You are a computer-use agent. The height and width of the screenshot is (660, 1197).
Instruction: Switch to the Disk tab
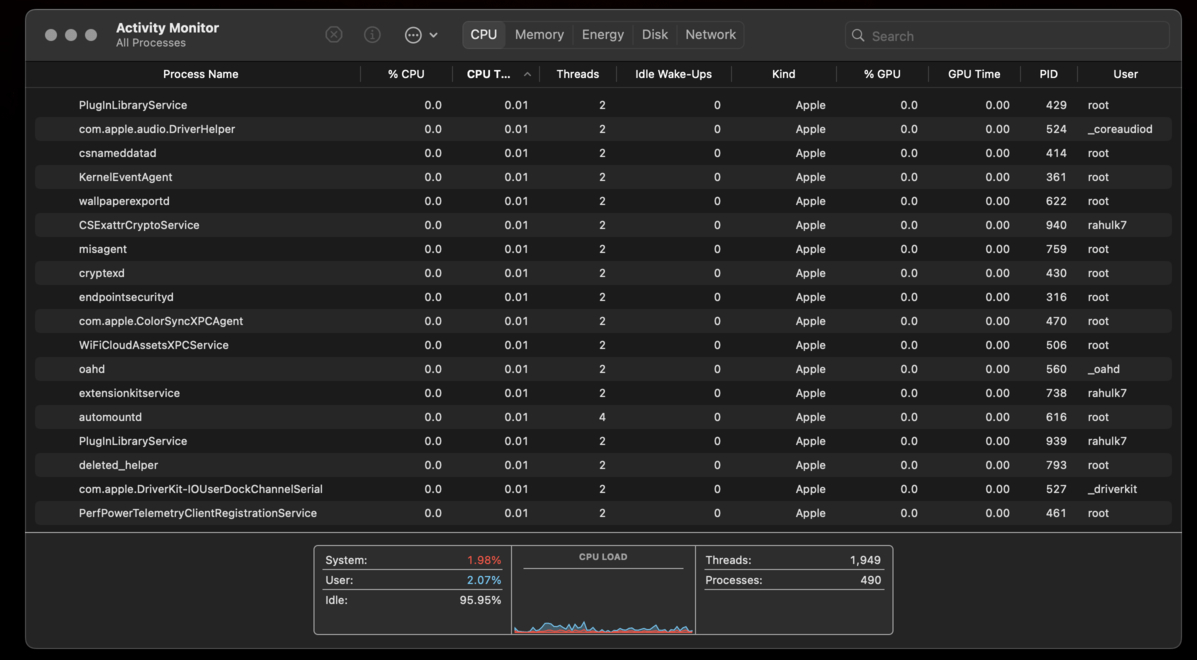pyautogui.click(x=654, y=35)
